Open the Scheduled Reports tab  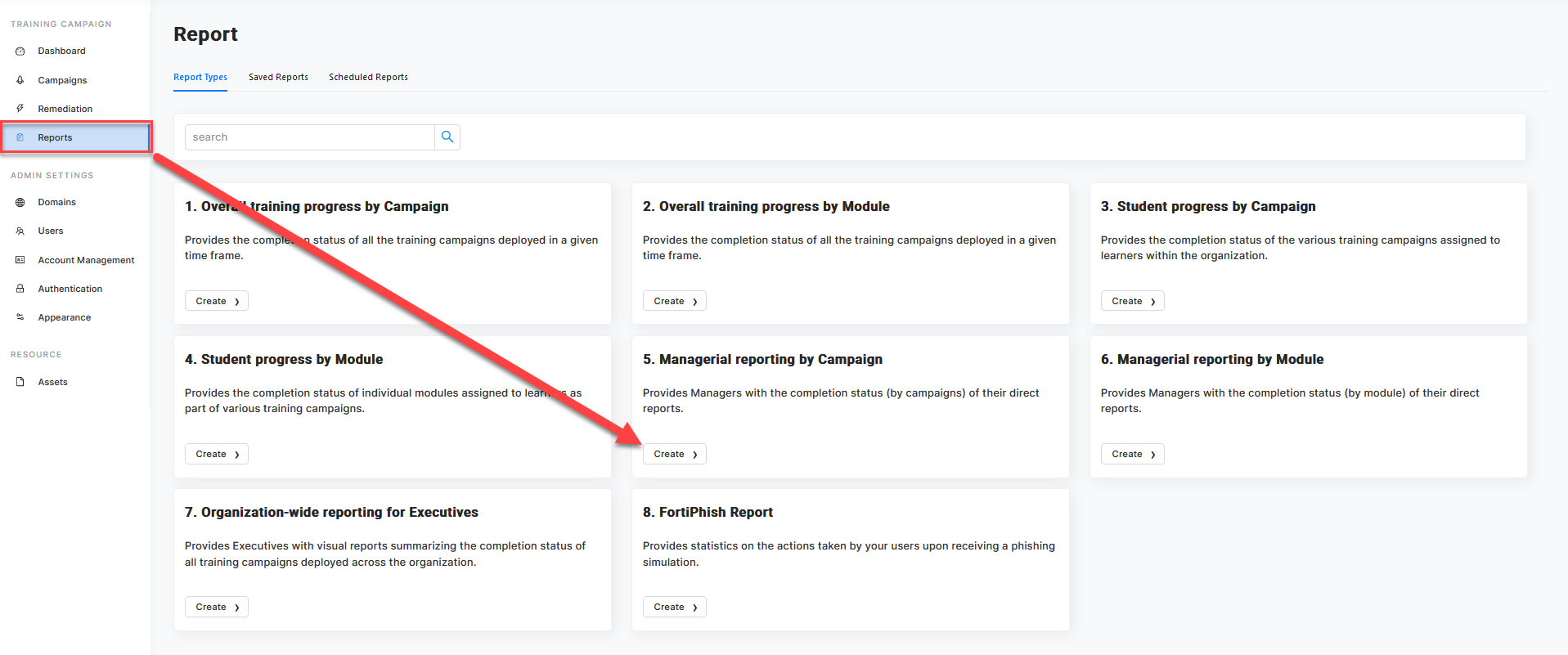click(x=368, y=77)
